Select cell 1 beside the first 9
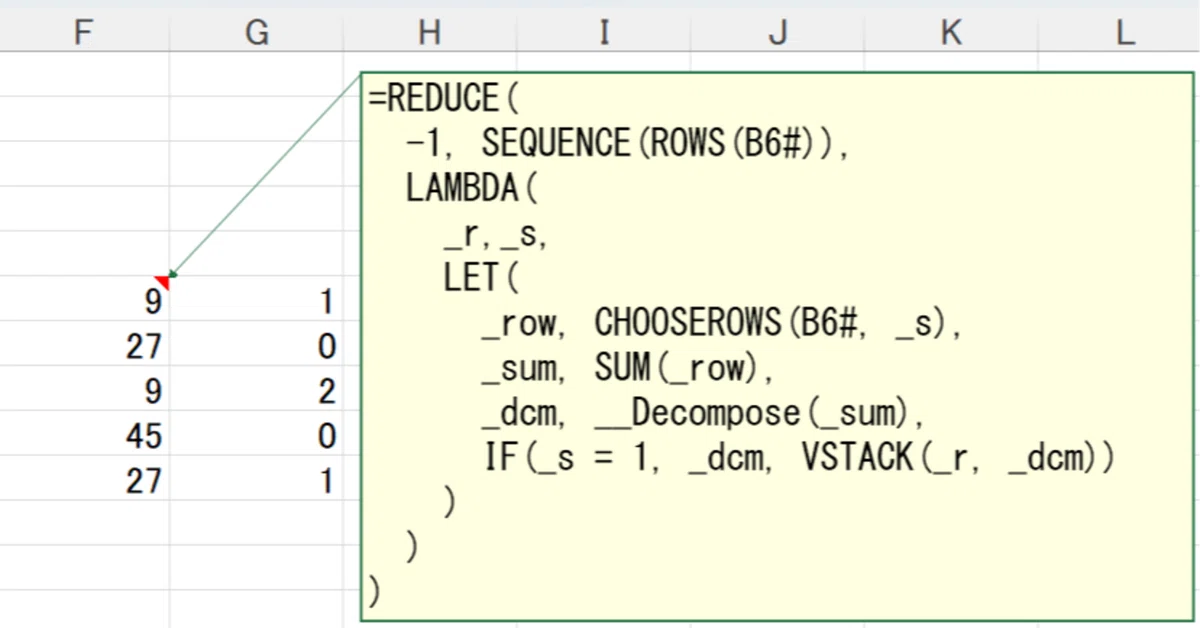The image size is (1200, 628). pyautogui.click(x=257, y=300)
